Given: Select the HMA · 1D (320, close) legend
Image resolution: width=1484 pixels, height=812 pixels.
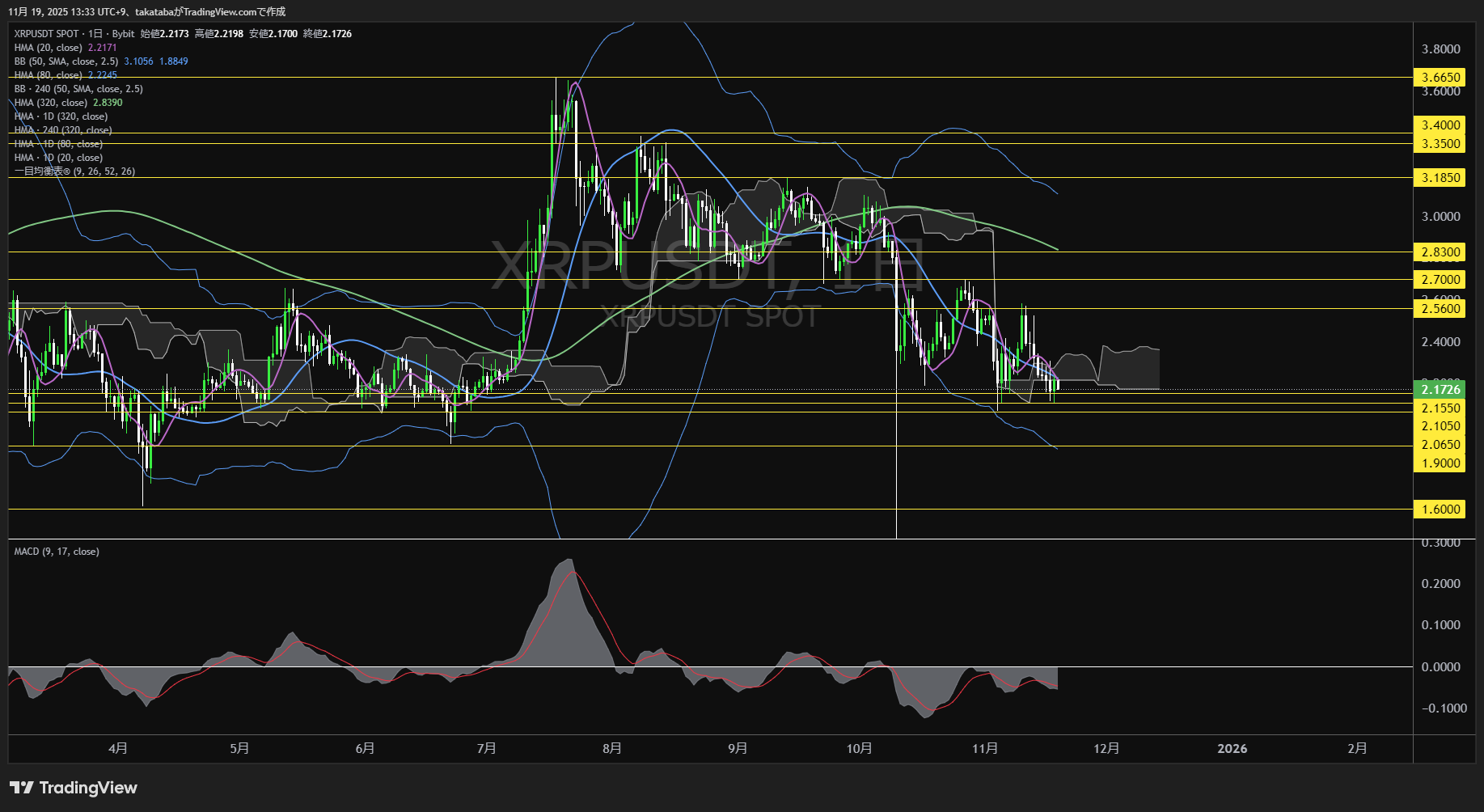Looking at the screenshot, I should point(61,116).
